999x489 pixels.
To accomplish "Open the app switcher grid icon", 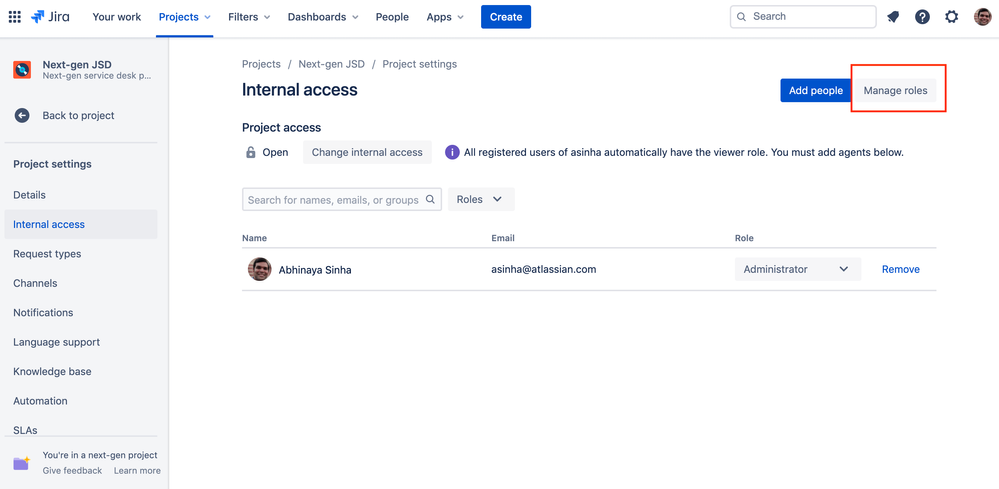I will [x=14, y=17].
